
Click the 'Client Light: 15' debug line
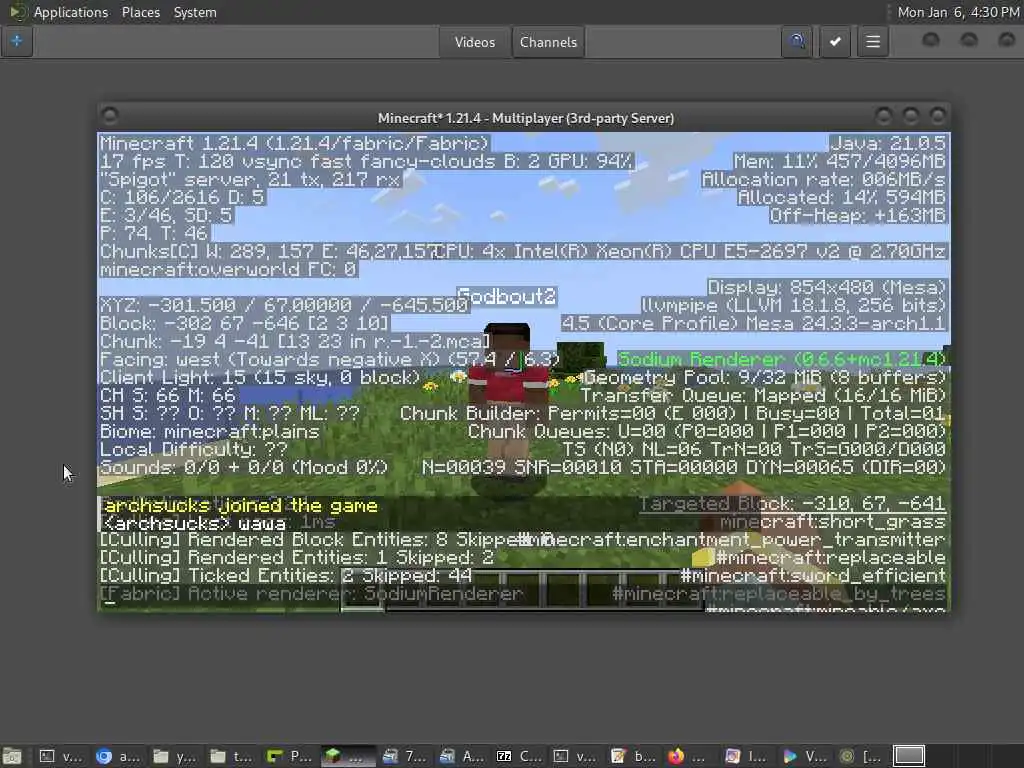coord(260,377)
